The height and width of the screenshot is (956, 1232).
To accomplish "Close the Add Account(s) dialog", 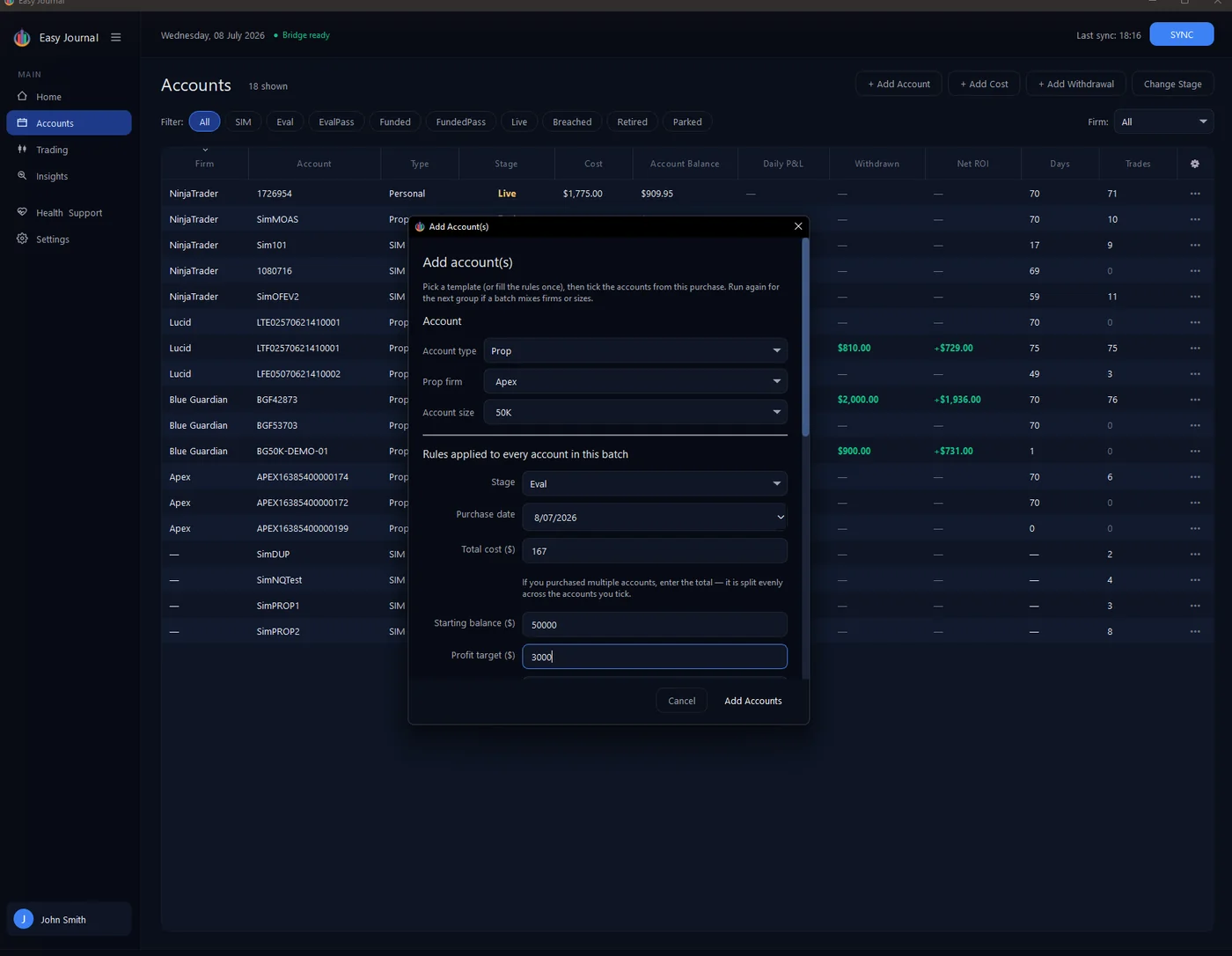I will 798,226.
